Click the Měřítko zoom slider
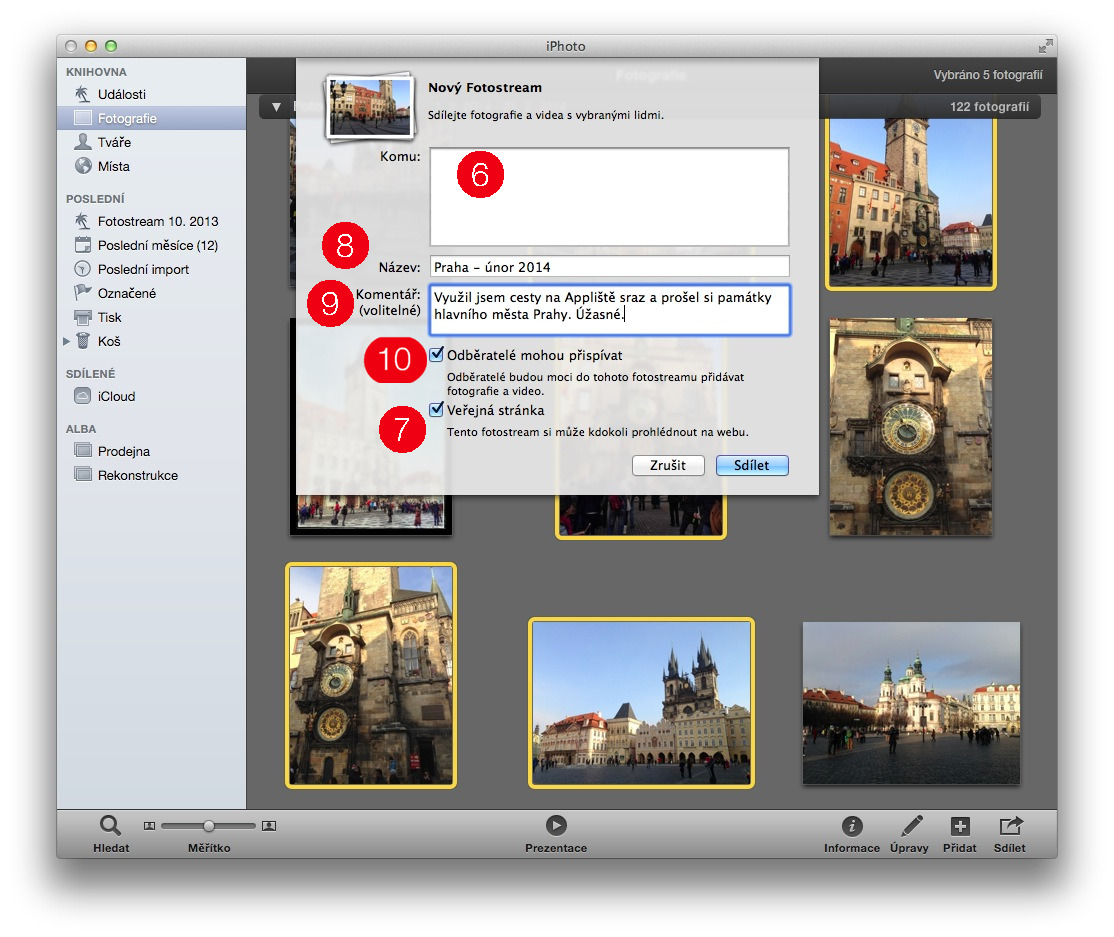Image resolution: width=1114 pixels, height=937 pixels. [209, 826]
